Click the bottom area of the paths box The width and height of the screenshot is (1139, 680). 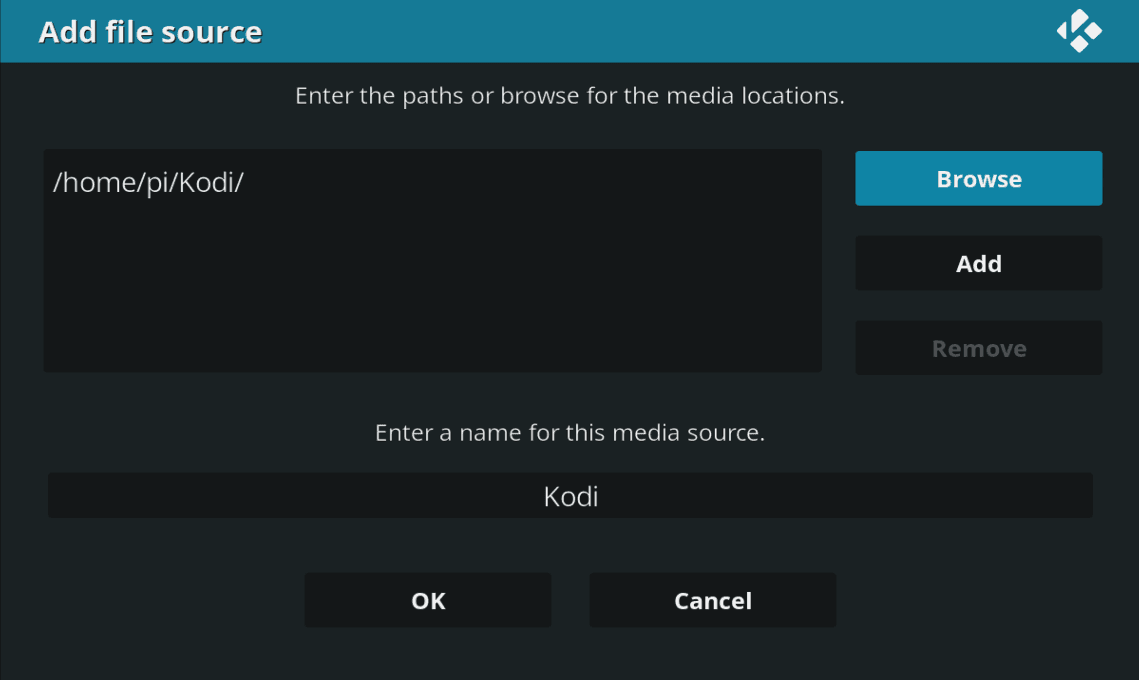[432, 349]
